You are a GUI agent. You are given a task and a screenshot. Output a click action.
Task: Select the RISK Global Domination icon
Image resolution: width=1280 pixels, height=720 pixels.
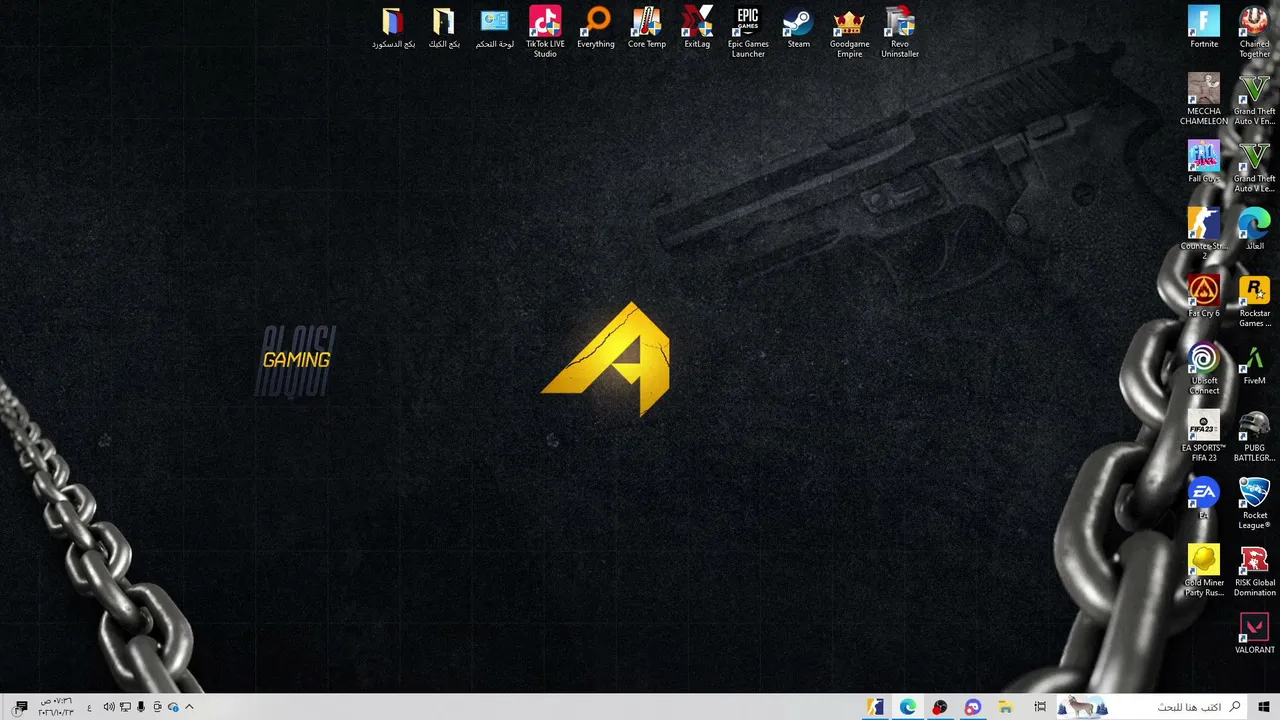pos(1254,572)
